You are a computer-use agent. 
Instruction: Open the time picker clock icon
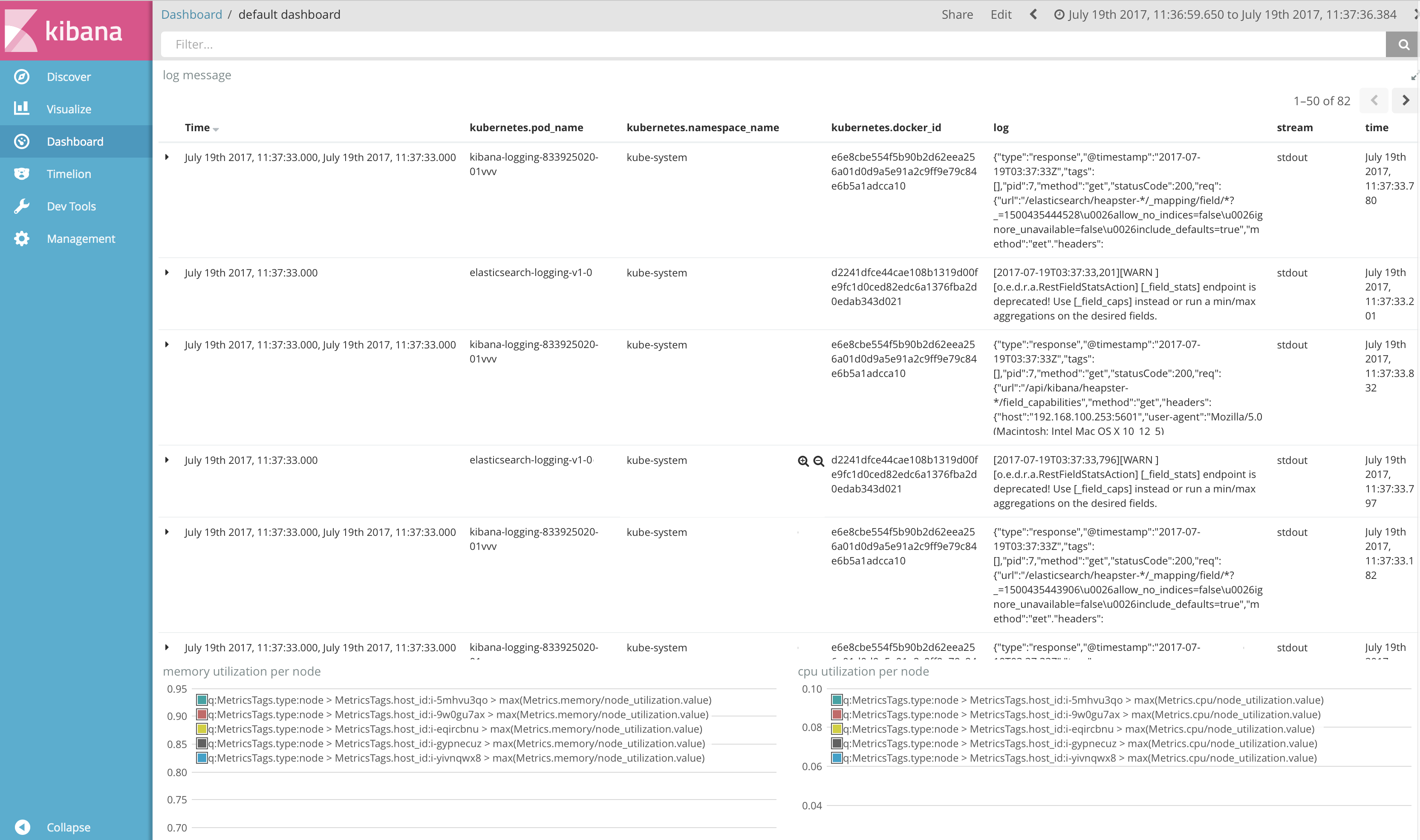pos(1059,15)
